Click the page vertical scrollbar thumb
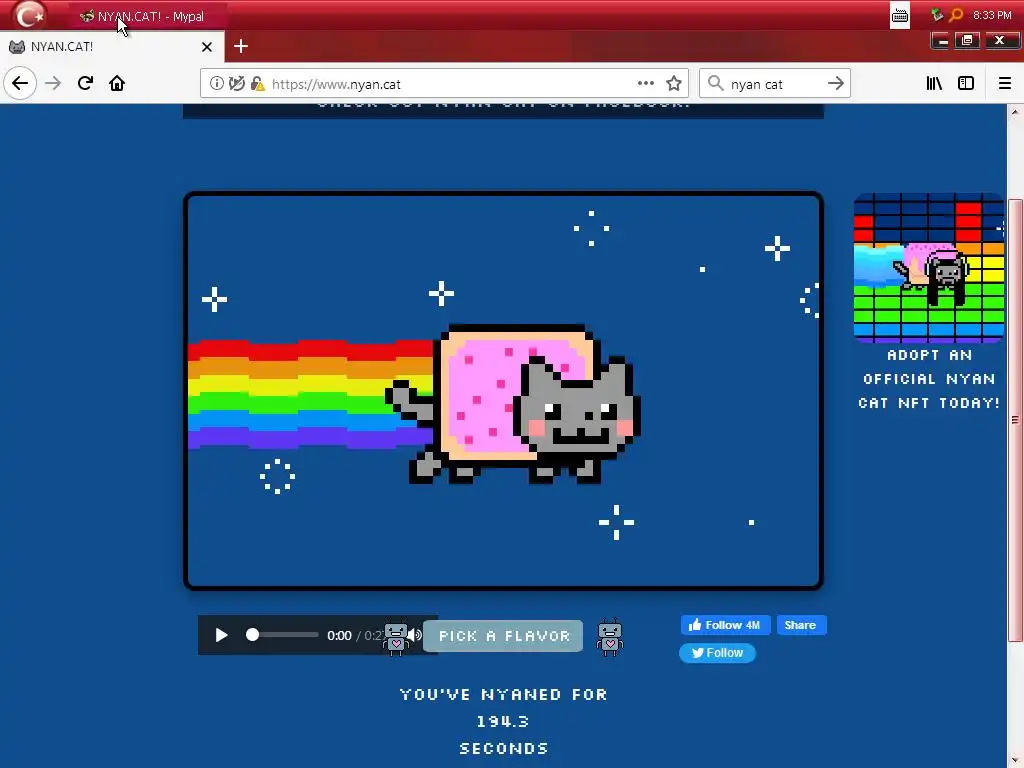The width and height of the screenshot is (1024, 768). click(x=1016, y=418)
